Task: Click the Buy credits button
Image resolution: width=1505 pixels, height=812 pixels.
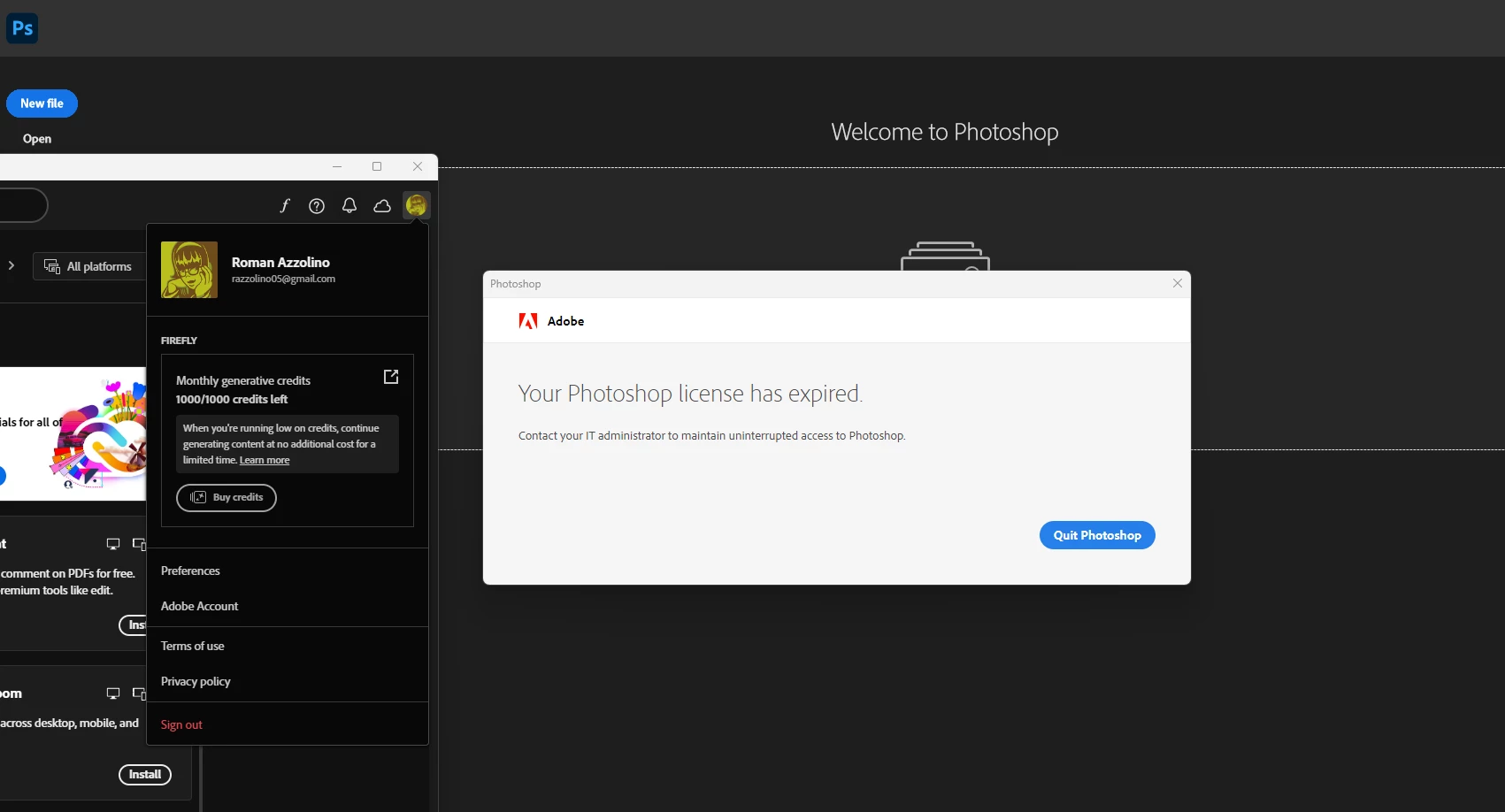Action: coord(227,498)
